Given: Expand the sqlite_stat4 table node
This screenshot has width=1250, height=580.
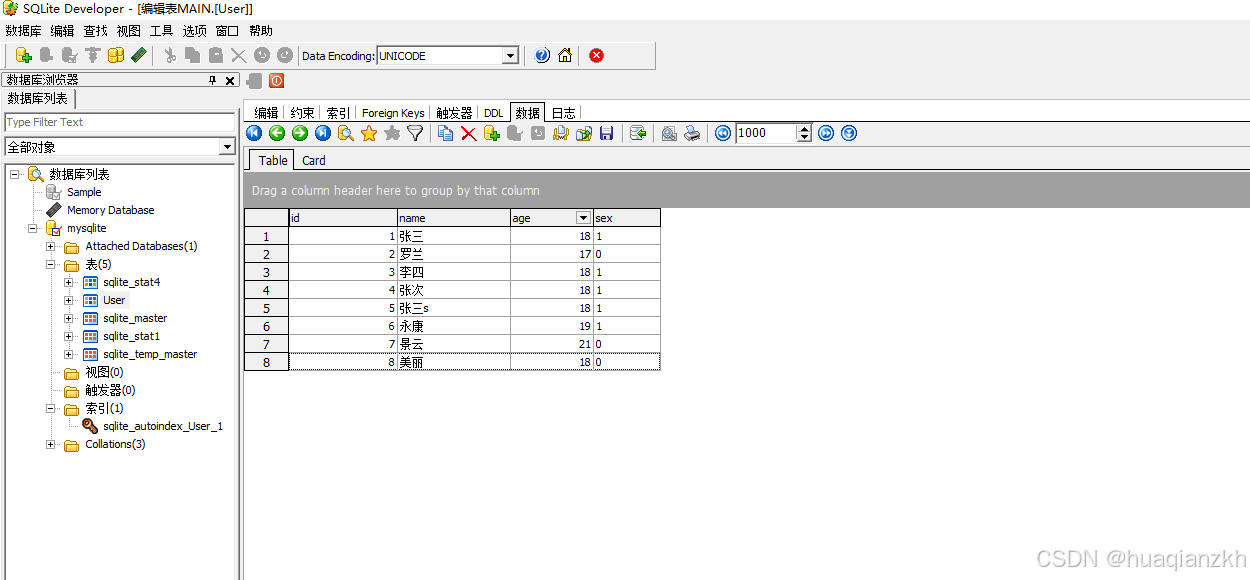Looking at the screenshot, I should pyautogui.click(x=69, y=282).
